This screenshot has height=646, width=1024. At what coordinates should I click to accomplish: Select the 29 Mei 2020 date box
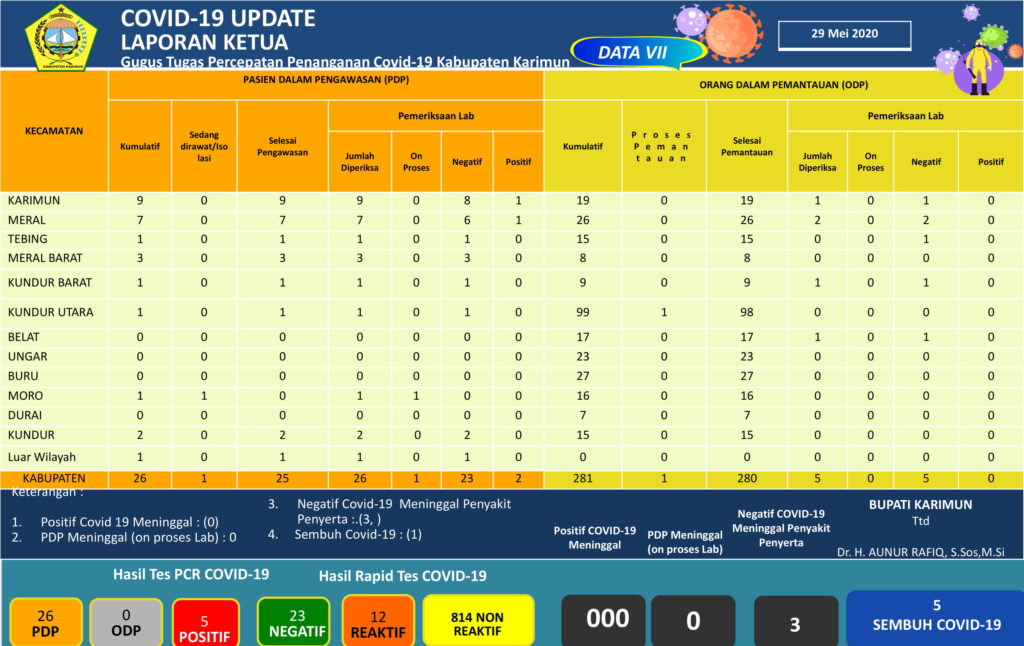[x=845, y=35]
